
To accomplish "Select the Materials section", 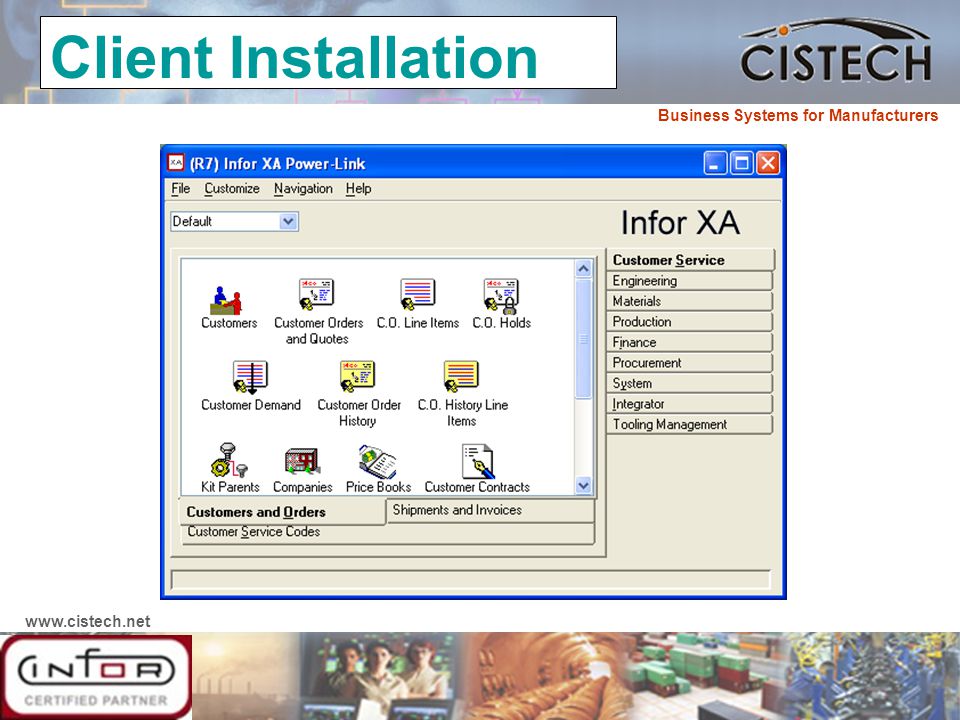I will [689, 301].
